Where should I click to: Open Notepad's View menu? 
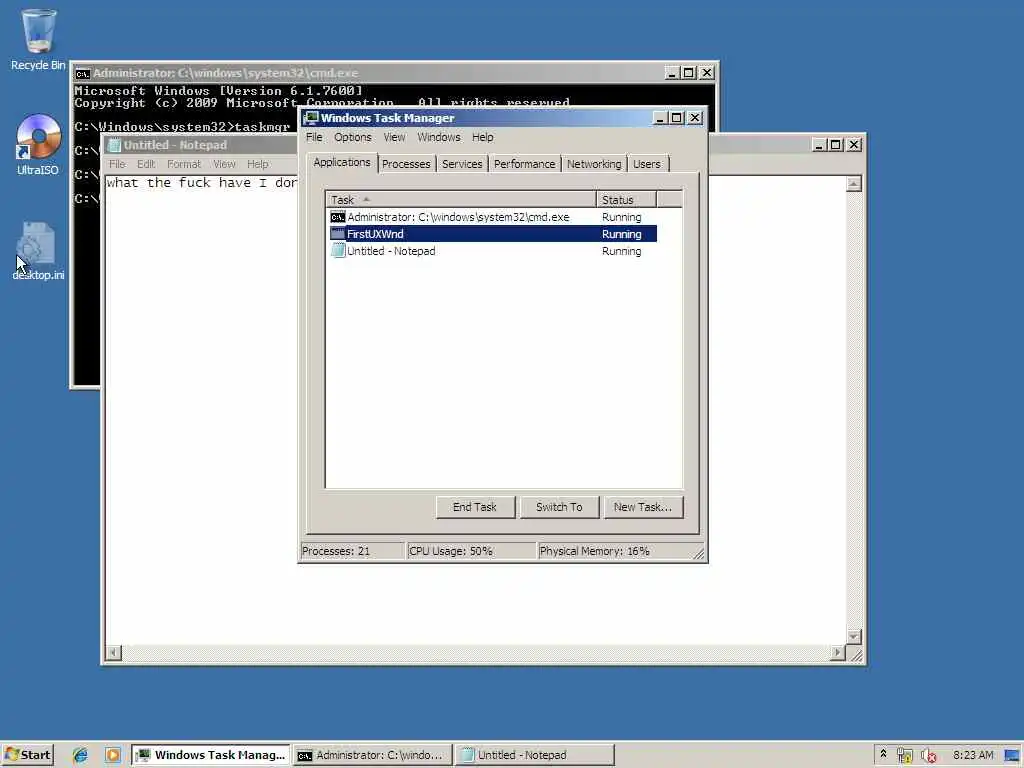[x=224, y=164]
